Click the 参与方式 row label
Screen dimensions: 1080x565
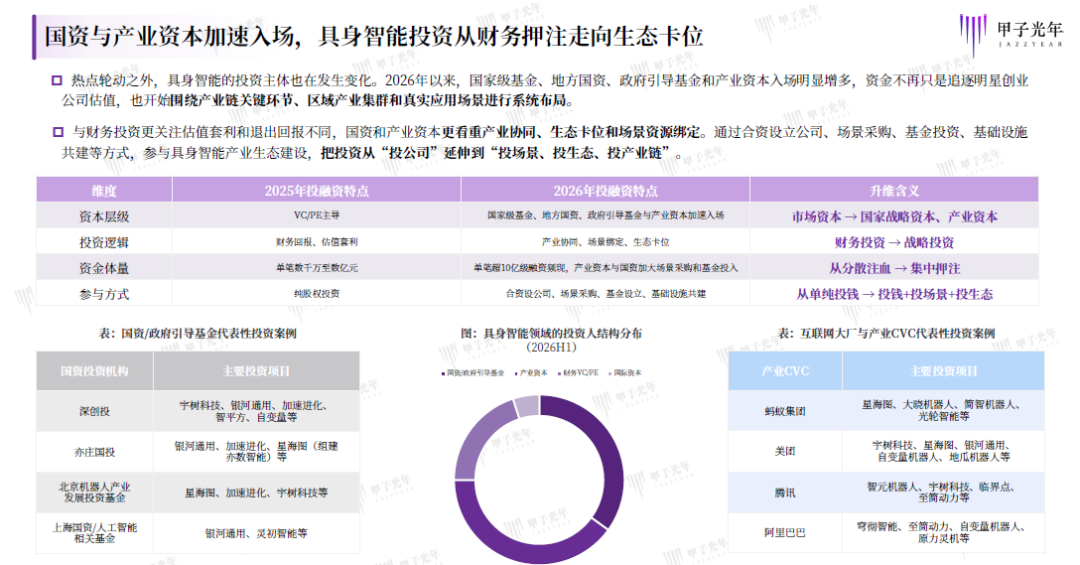coord(104,294)
